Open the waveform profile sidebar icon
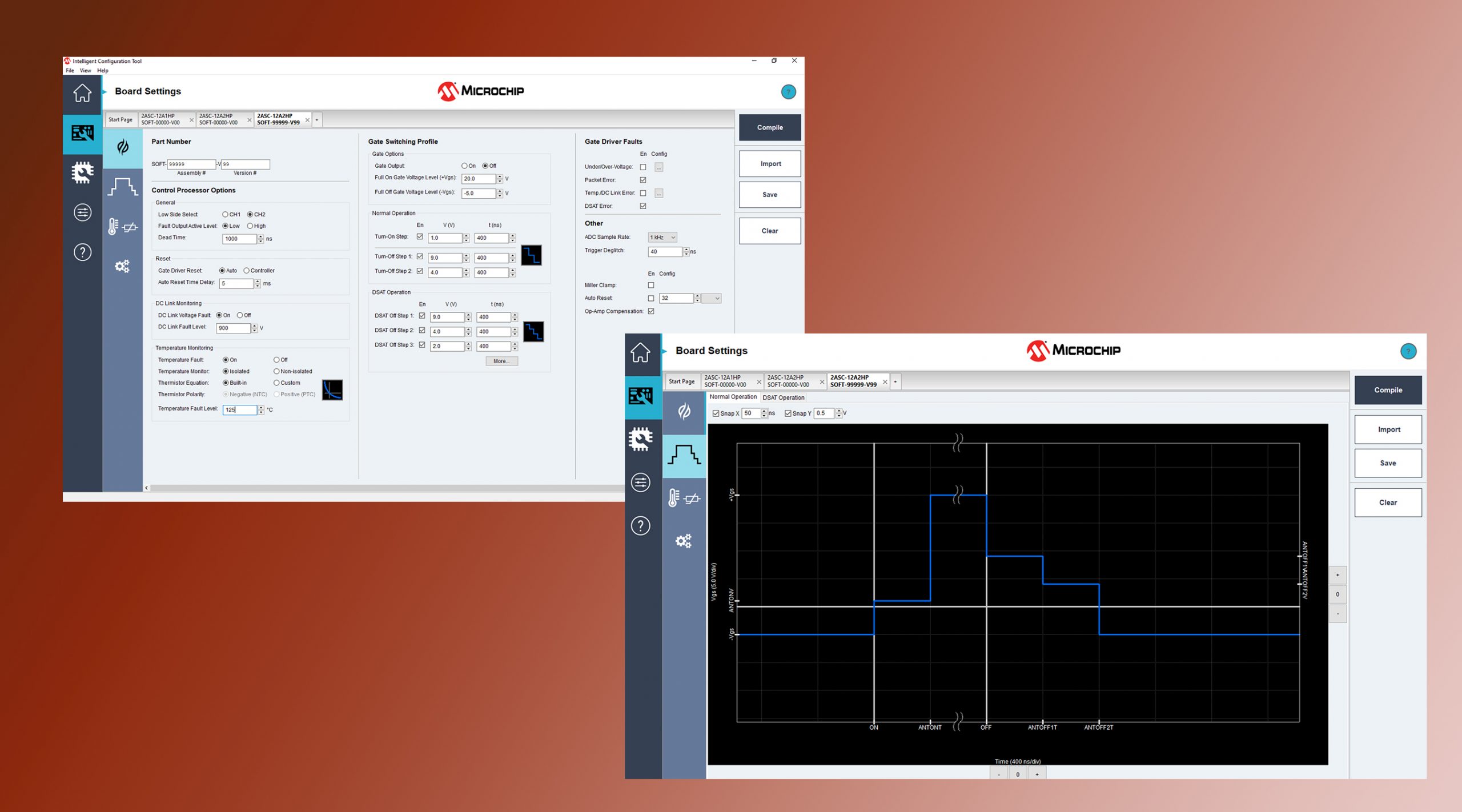Image resolution: width=1462 pixels, height=812 pixels. [x=122, y=187]
